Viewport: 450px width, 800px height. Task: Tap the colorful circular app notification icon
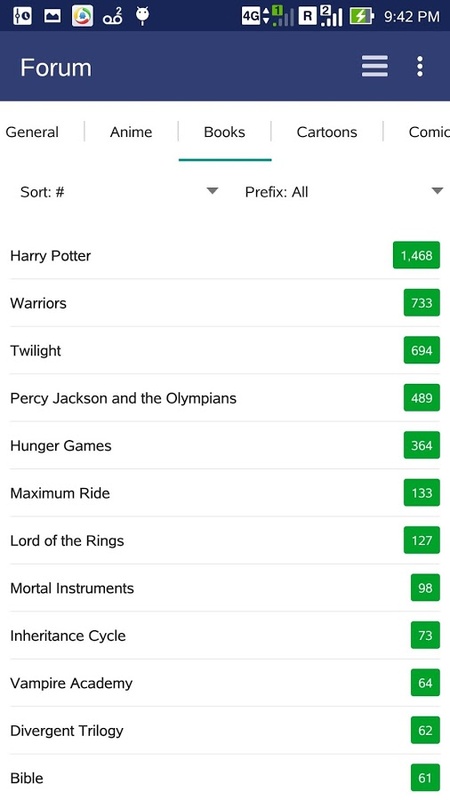click(82, 16)
